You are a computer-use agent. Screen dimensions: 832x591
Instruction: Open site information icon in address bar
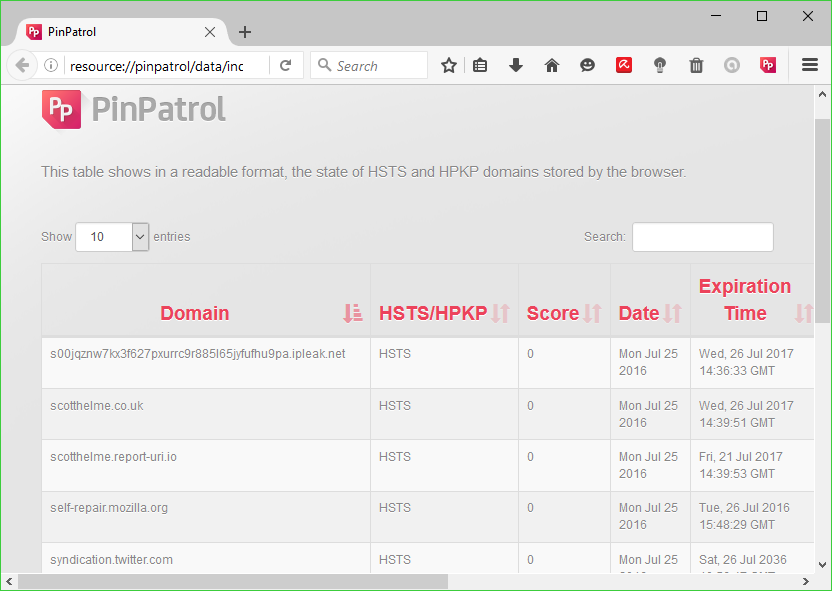click(x=51, y=65)
